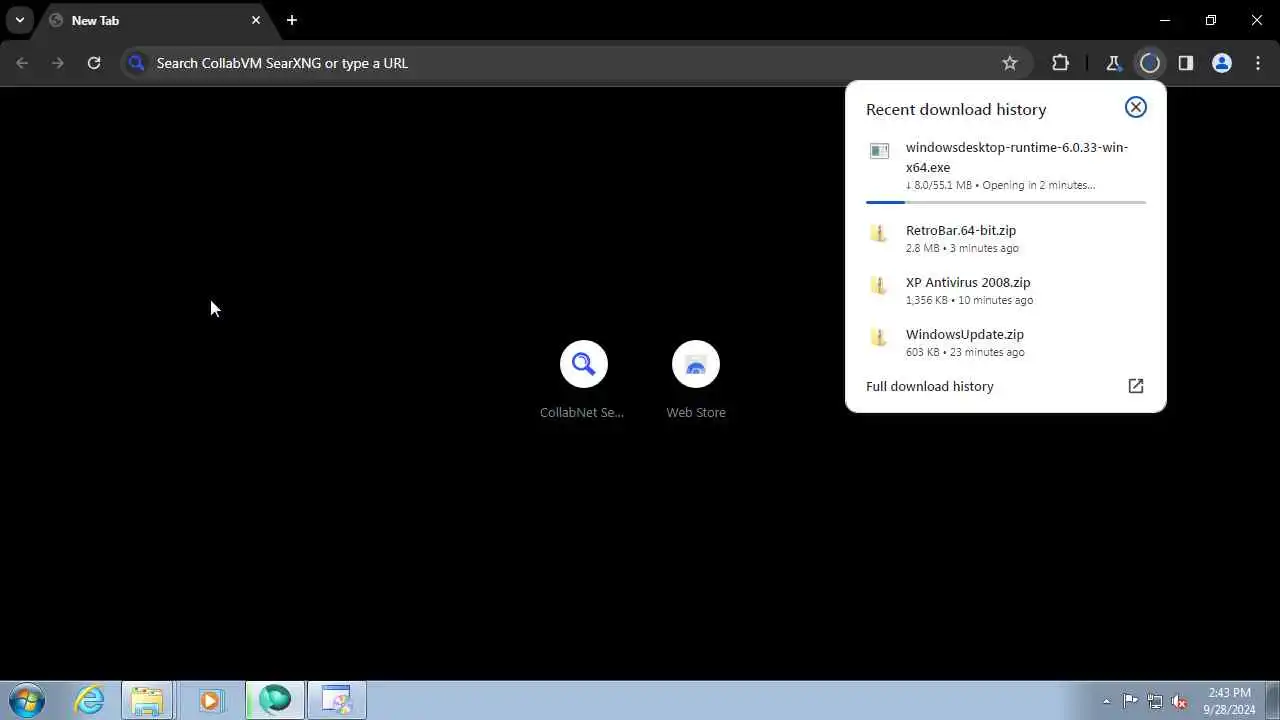Open Chrome Labs flask icon
This screenshot has height=720, width=1280.
1113,63
